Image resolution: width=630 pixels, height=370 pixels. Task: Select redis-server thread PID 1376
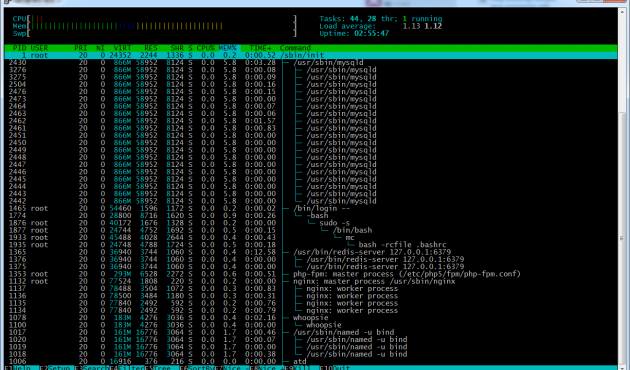(311, 260)
